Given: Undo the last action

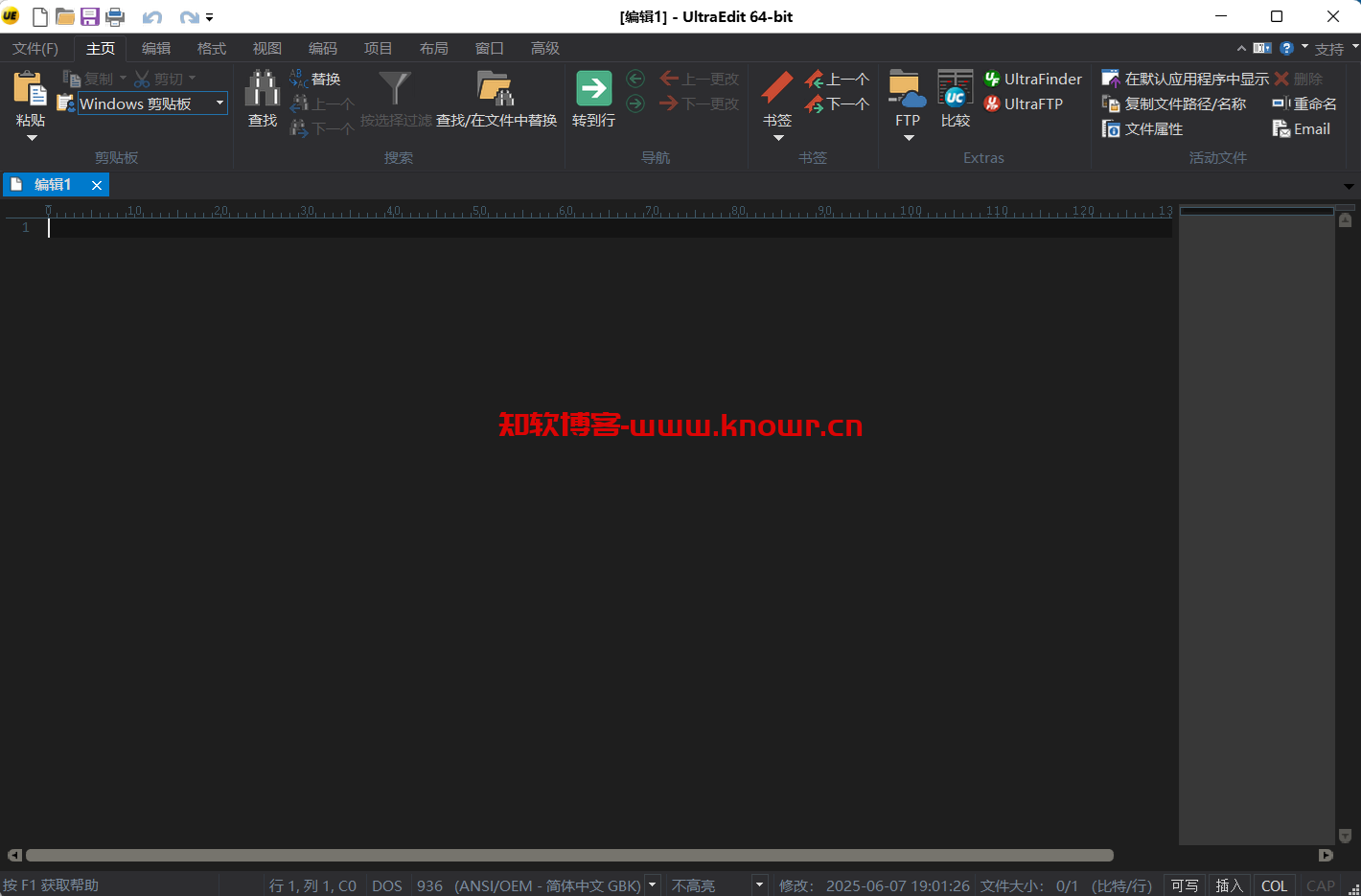Looking at the screenshot, I should 151,17.
